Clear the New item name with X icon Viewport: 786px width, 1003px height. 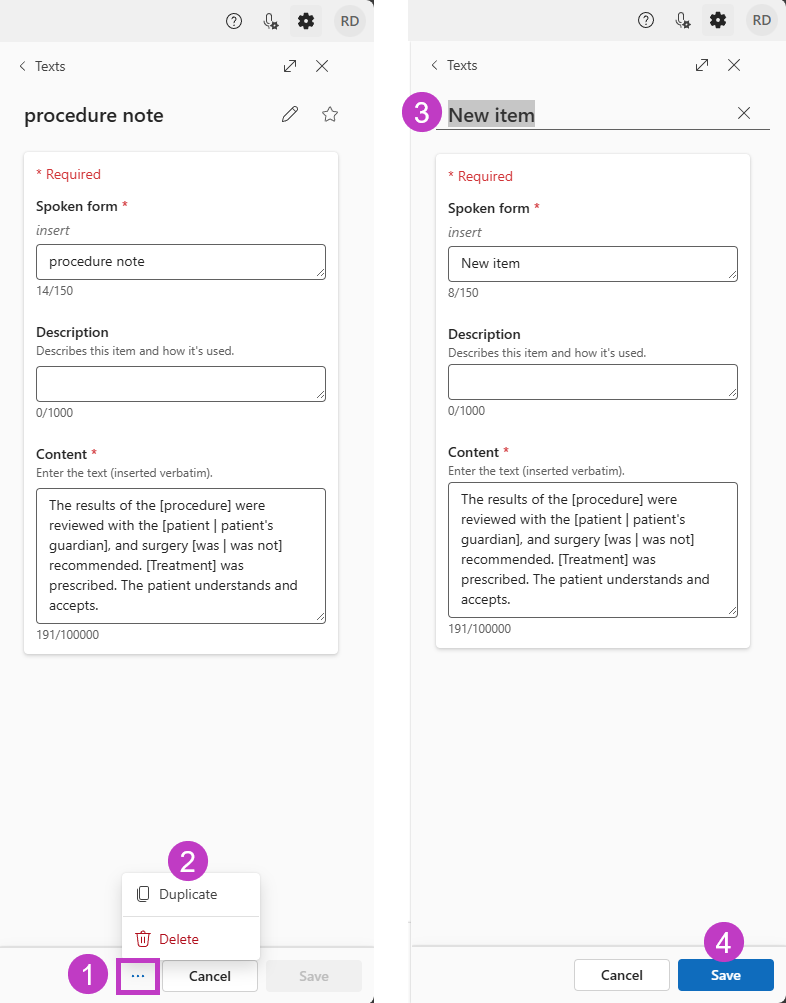(x=744, y=113)
